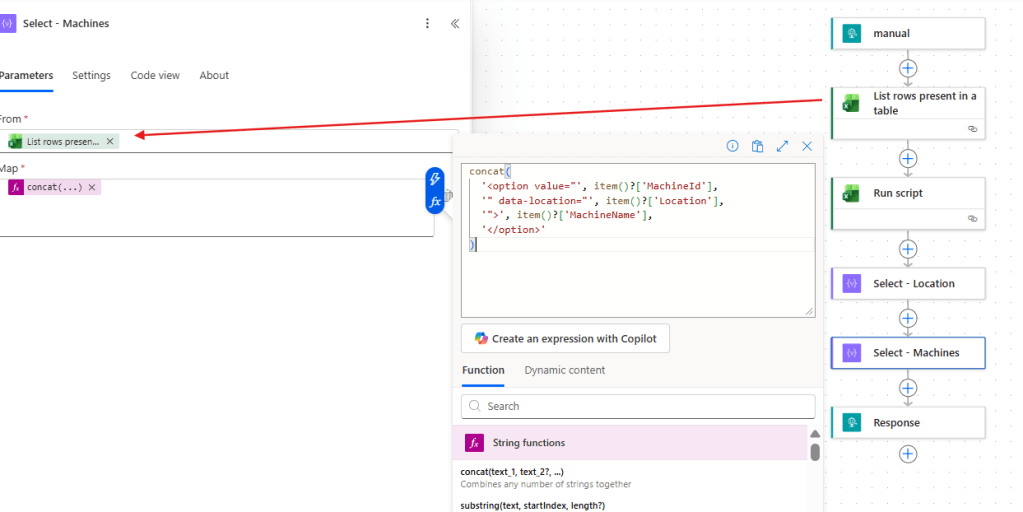Click connection link icon on Run script node
Screen dimensions: 1023x512
click(972, 218)
